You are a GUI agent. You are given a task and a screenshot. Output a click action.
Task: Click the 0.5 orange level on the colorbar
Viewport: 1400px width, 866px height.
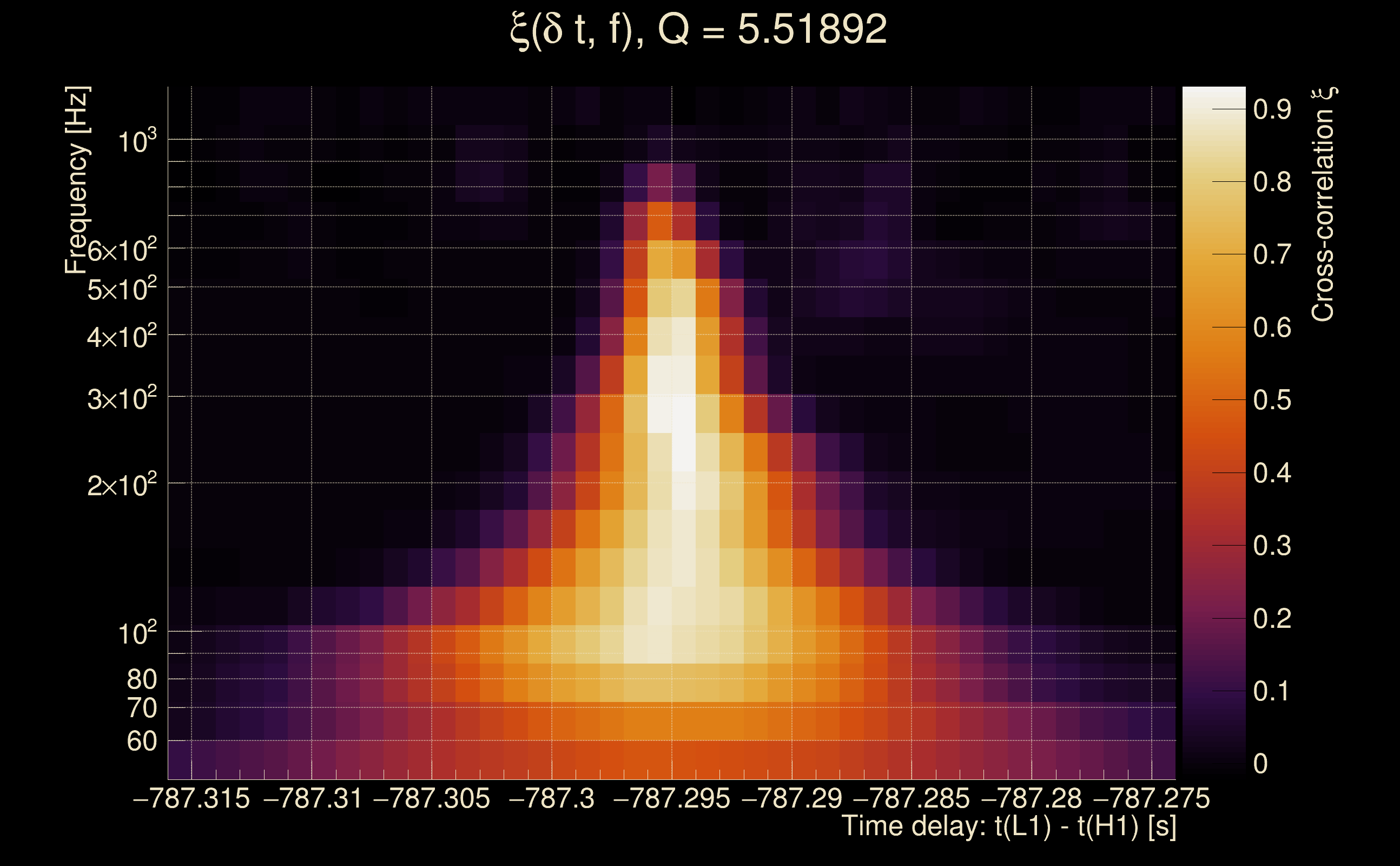(x=1213, y=400)
